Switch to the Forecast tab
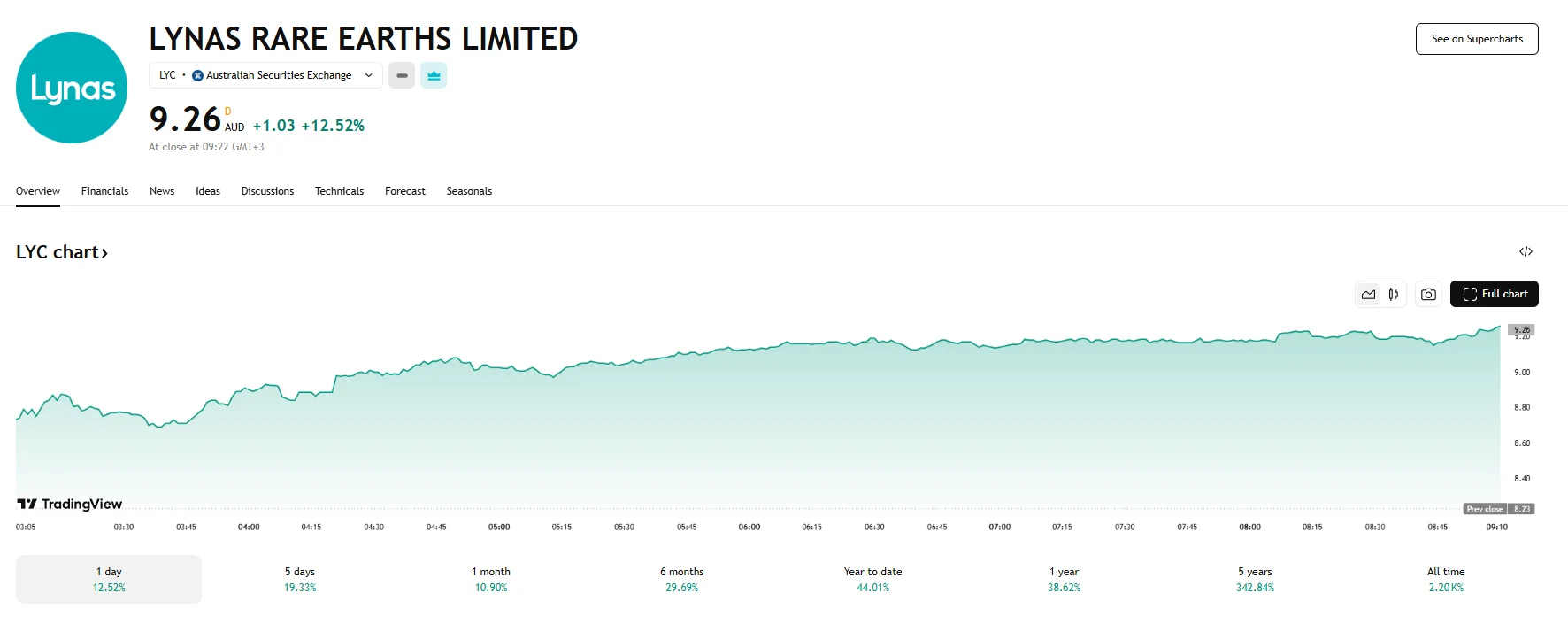Screen dimensions: 1568x624 pyautogui.click(x=405, y=191)
